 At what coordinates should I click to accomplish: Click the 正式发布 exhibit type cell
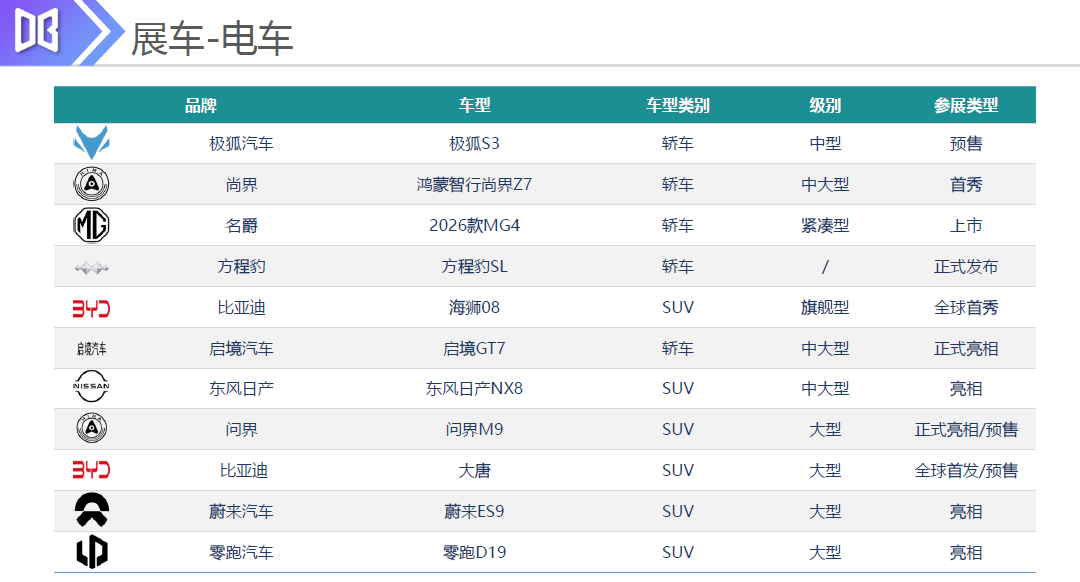(x=966, y=267)
